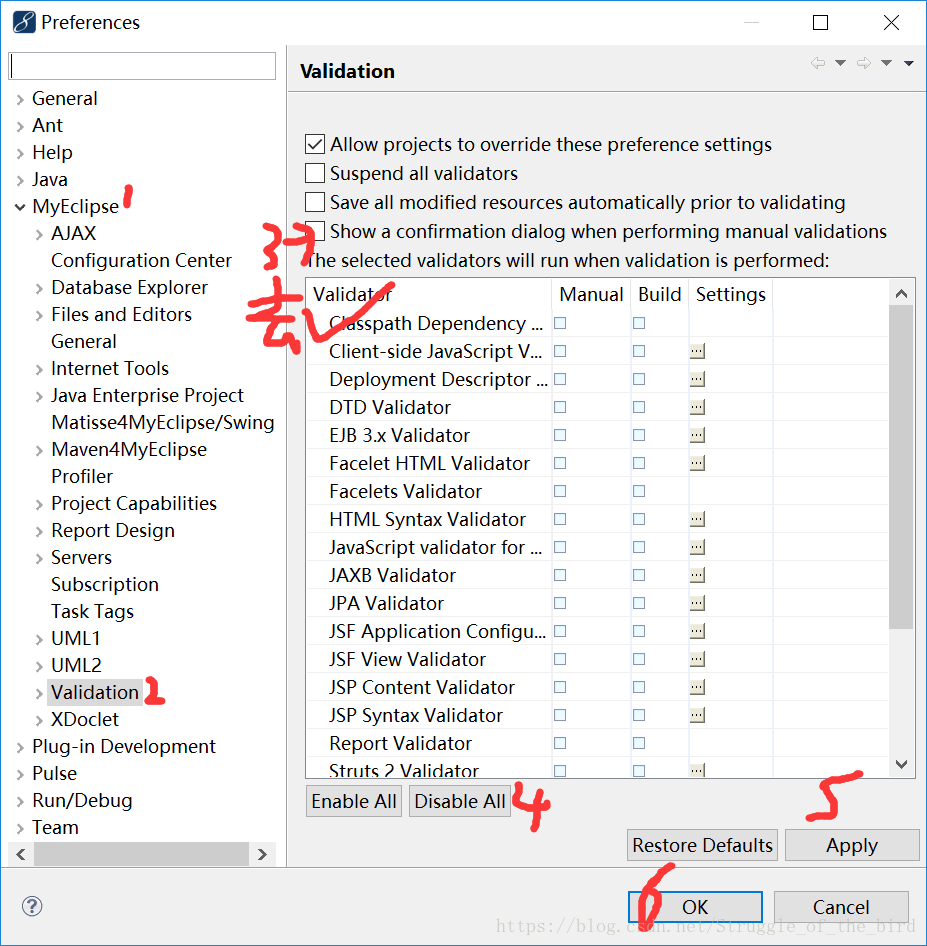Open settings for JPA Validator
Viewport: 927px width, 946px height.
[697, 603]
